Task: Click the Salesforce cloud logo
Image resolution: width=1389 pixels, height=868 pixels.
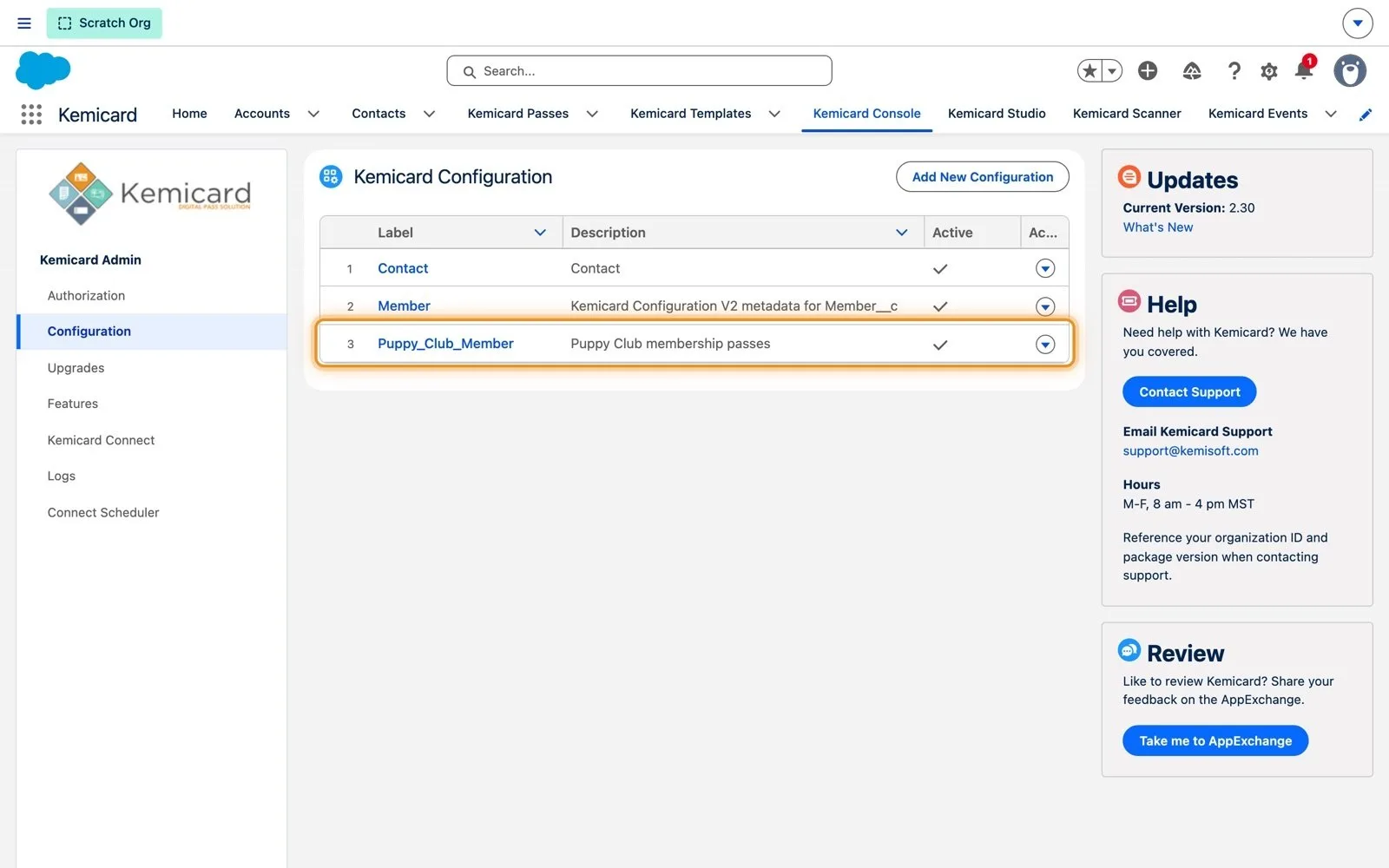Action: click(43, 70)
